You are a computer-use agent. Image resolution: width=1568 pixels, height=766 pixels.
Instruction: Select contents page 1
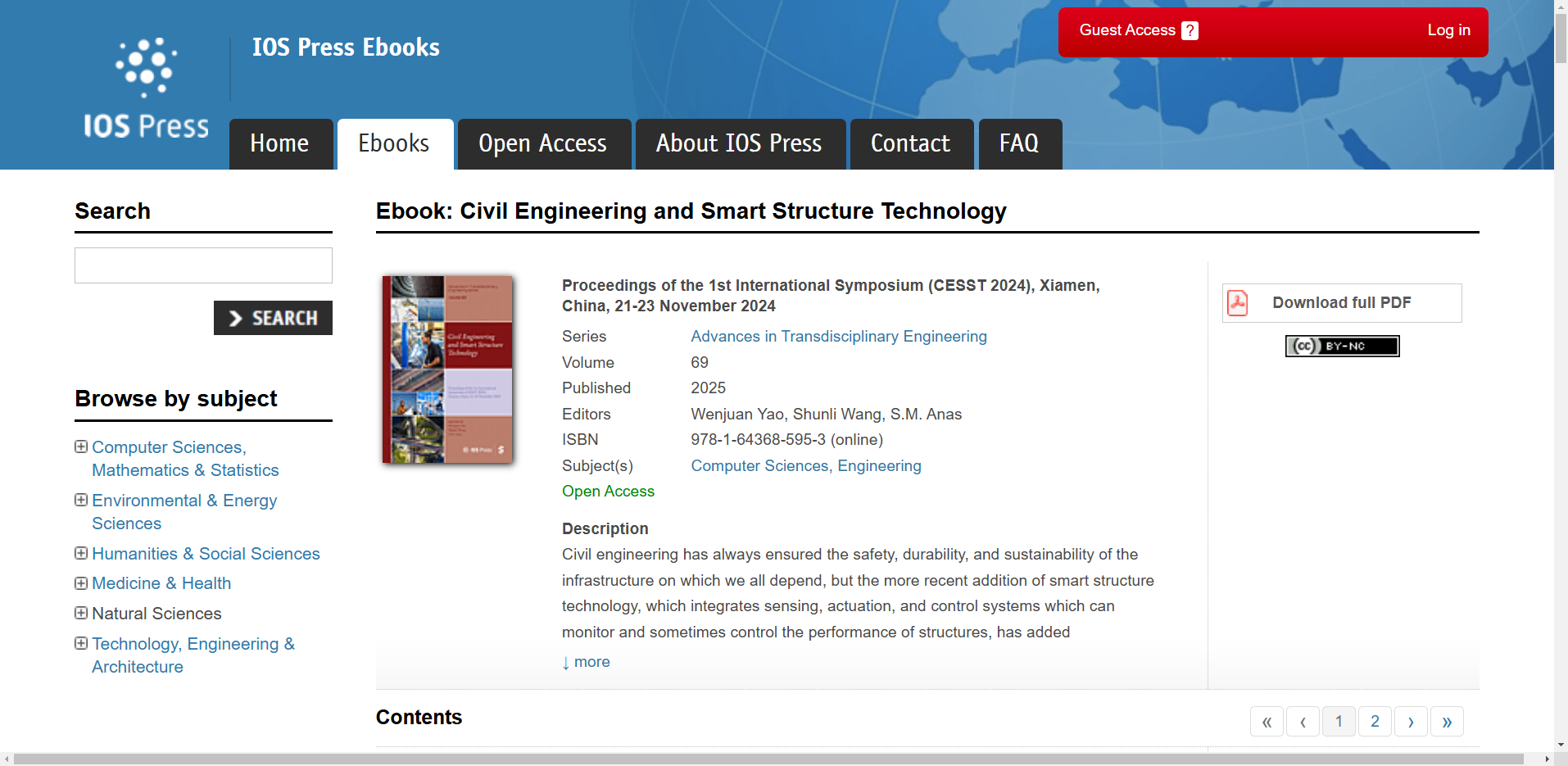pos(1339,722)
